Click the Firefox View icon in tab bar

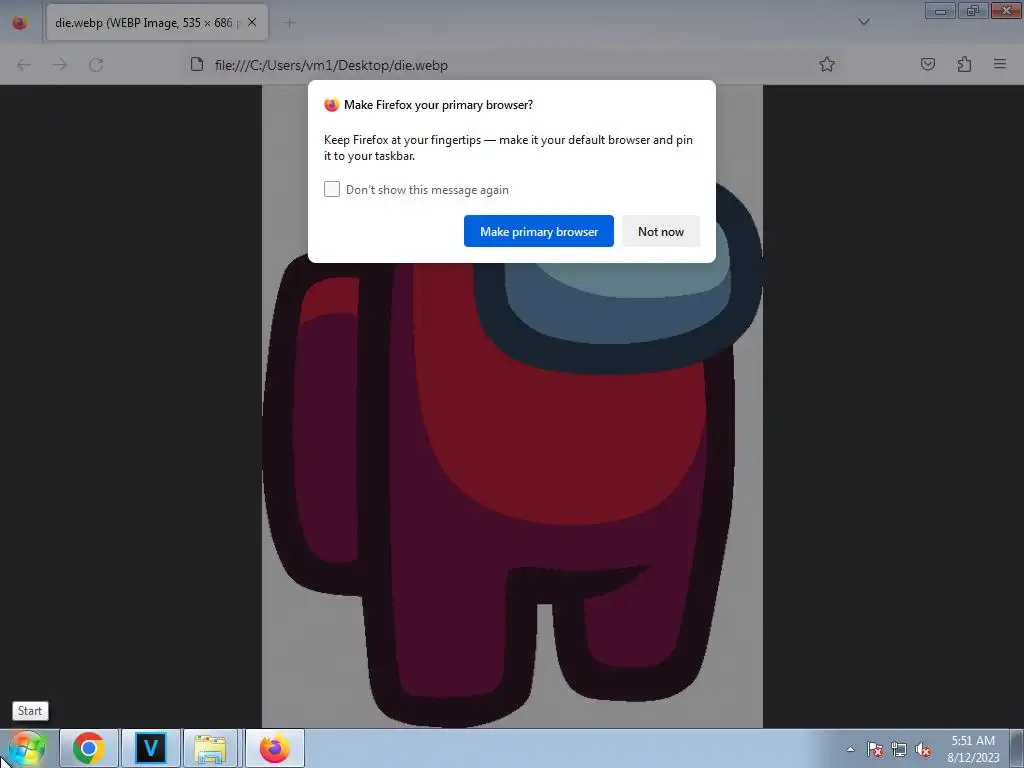click(20, 23)
